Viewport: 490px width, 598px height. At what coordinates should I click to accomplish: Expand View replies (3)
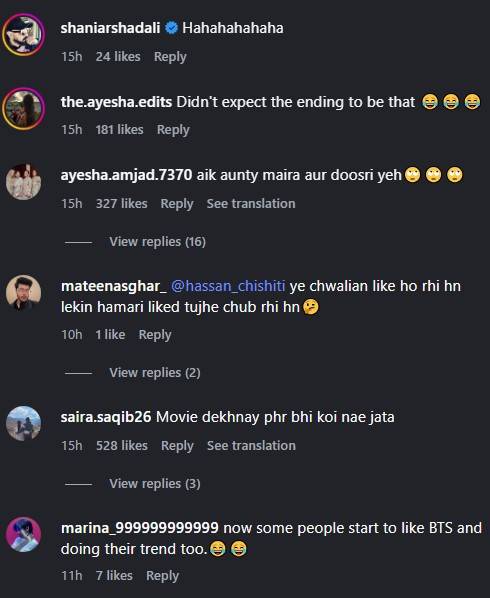155,483
